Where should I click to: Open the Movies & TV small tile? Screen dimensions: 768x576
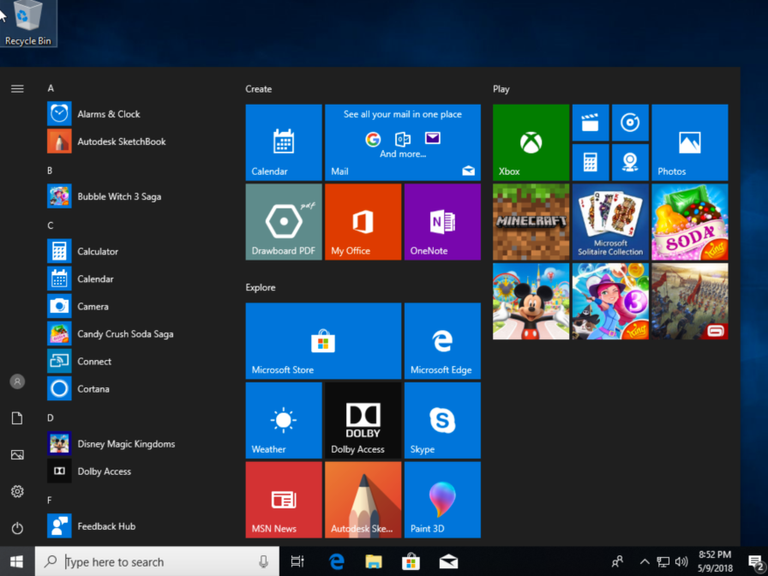pos(590,122)
